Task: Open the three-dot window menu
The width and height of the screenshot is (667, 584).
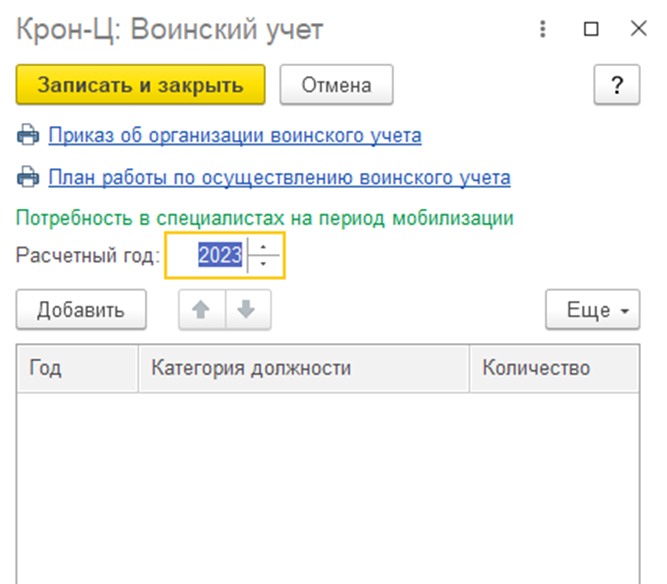Action: click(542, 29)
